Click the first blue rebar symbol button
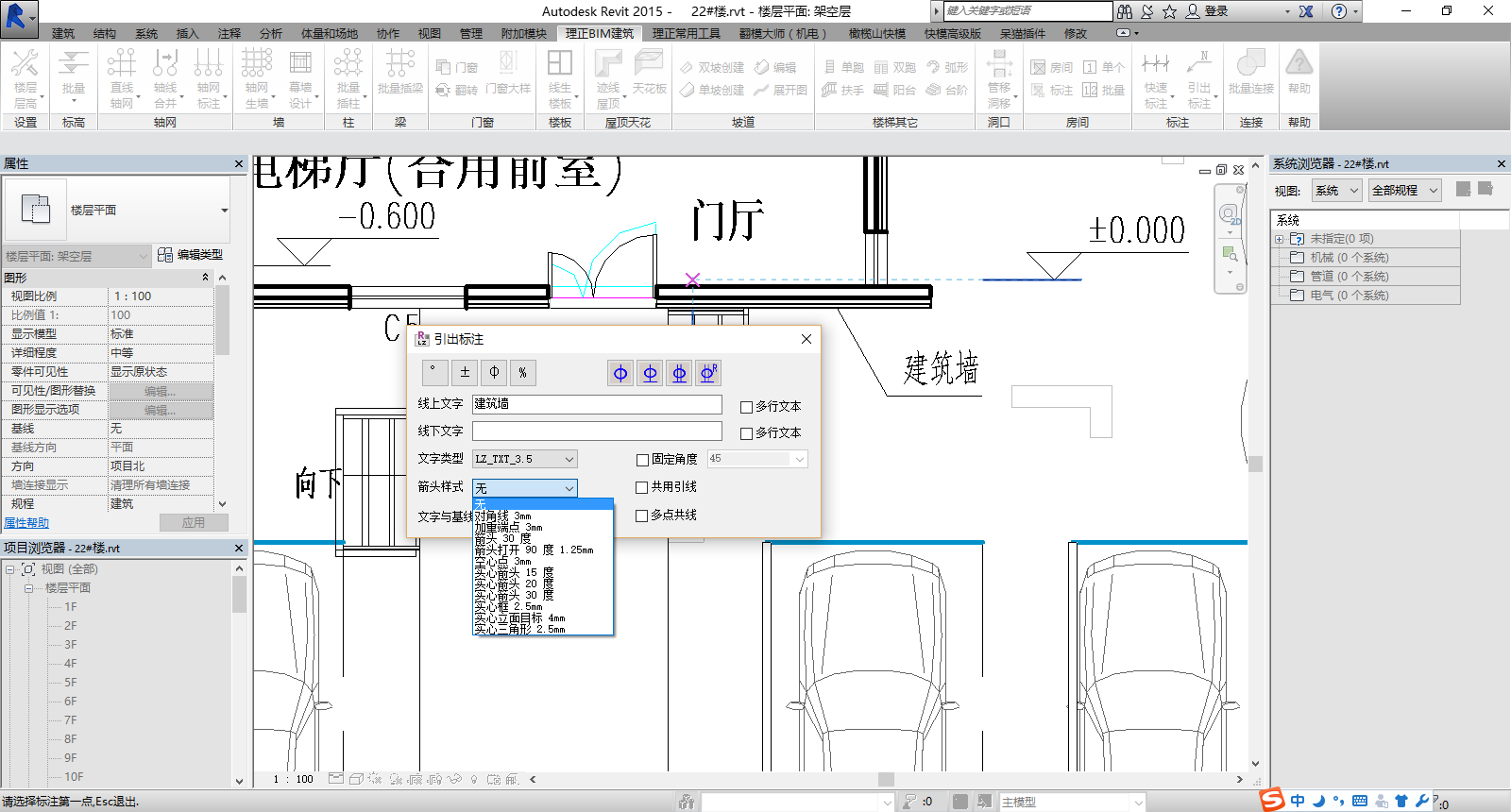Image resolution: width=1511 pixels, height=812 pixels. (620, 373)
